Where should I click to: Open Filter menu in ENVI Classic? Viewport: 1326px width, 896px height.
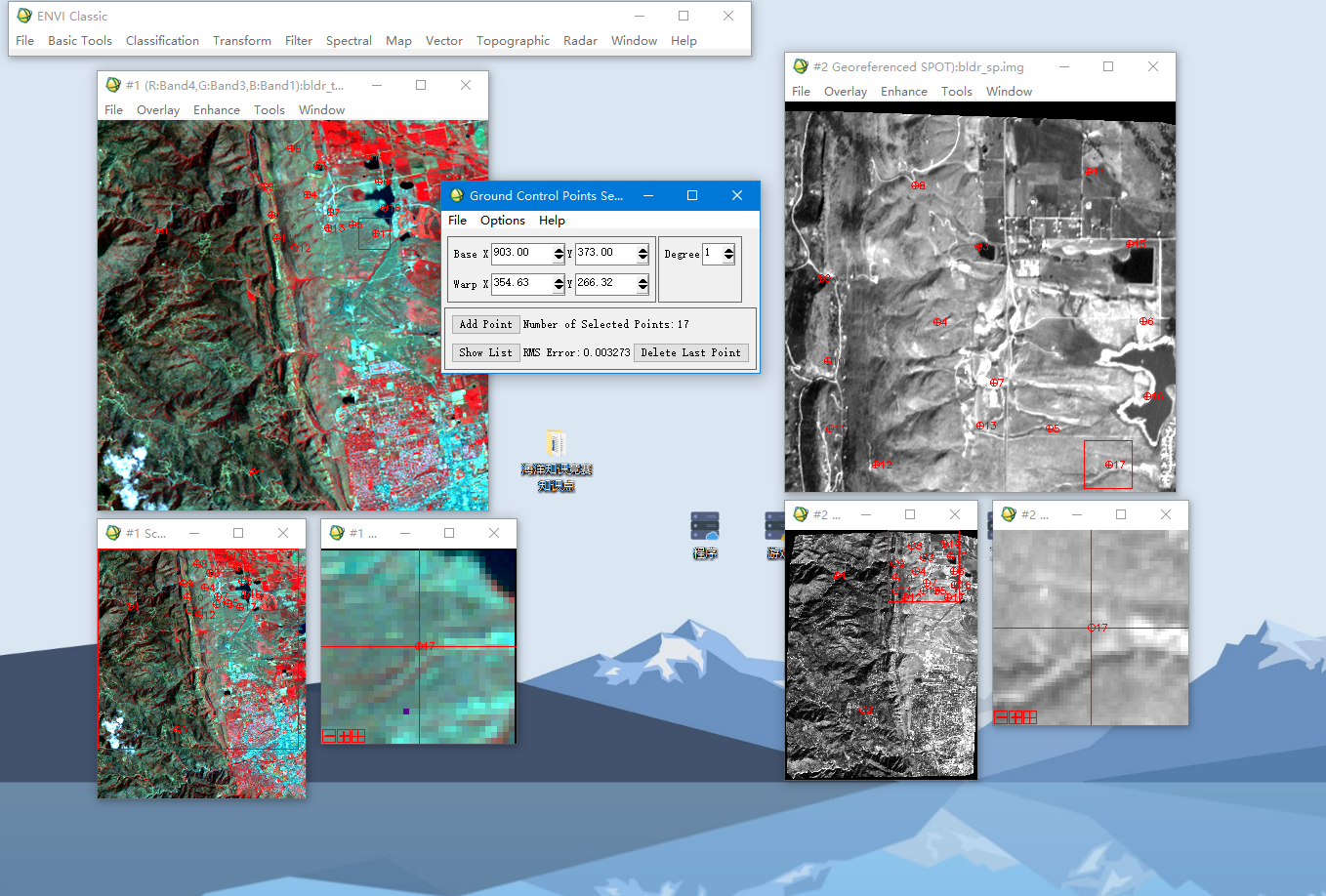click(x=299, y=41)
